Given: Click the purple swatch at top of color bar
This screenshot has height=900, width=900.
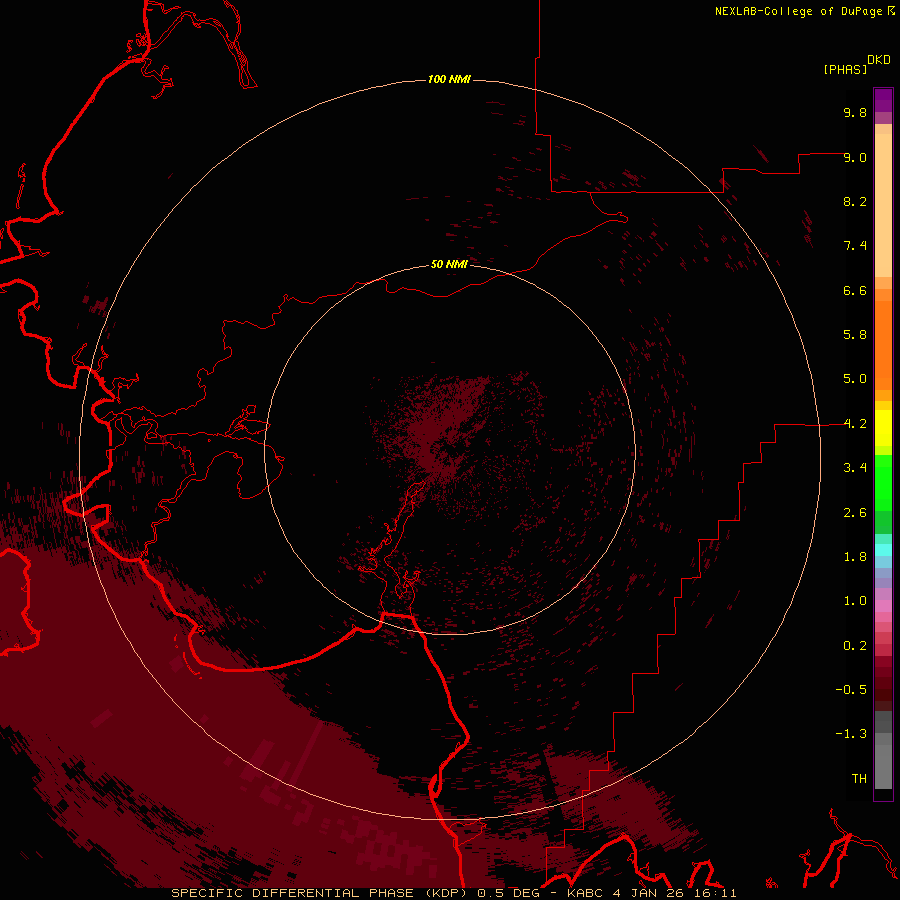Looking at the screenshot, I should [x=883, y=100].
